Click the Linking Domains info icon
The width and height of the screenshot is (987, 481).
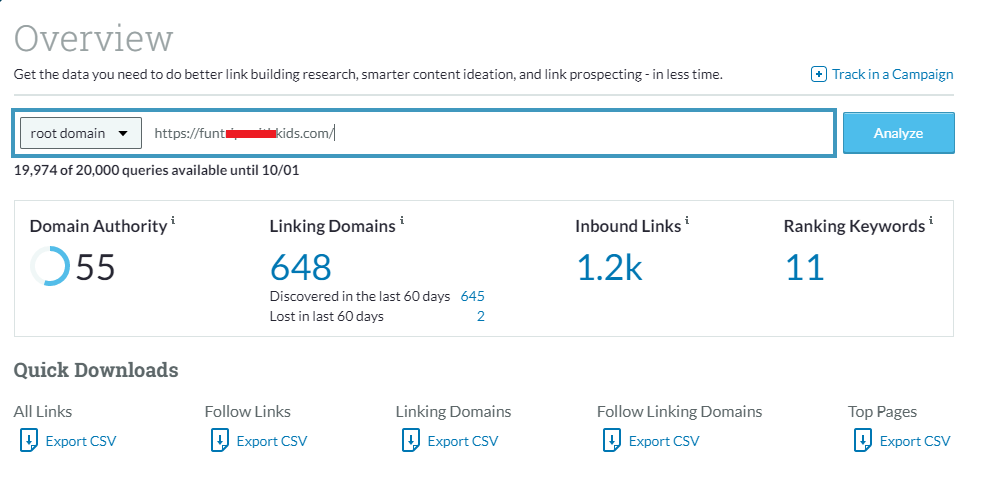[x=402, y=220]
